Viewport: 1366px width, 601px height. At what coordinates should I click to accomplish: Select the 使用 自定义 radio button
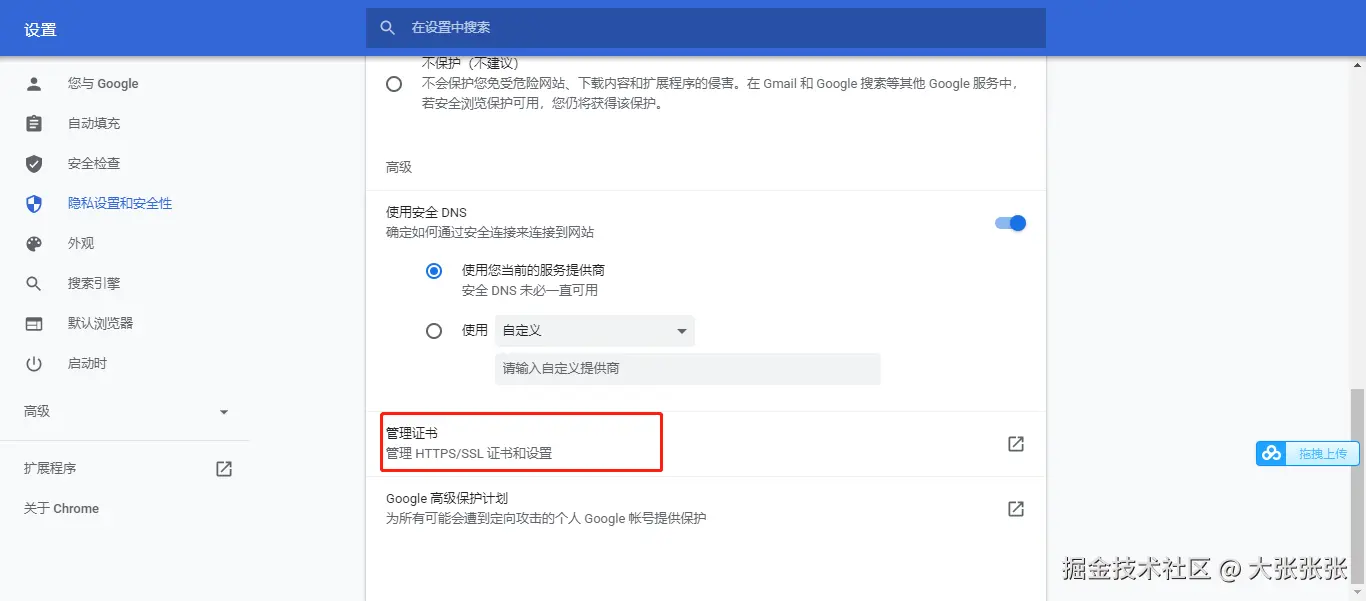(434, 331)
